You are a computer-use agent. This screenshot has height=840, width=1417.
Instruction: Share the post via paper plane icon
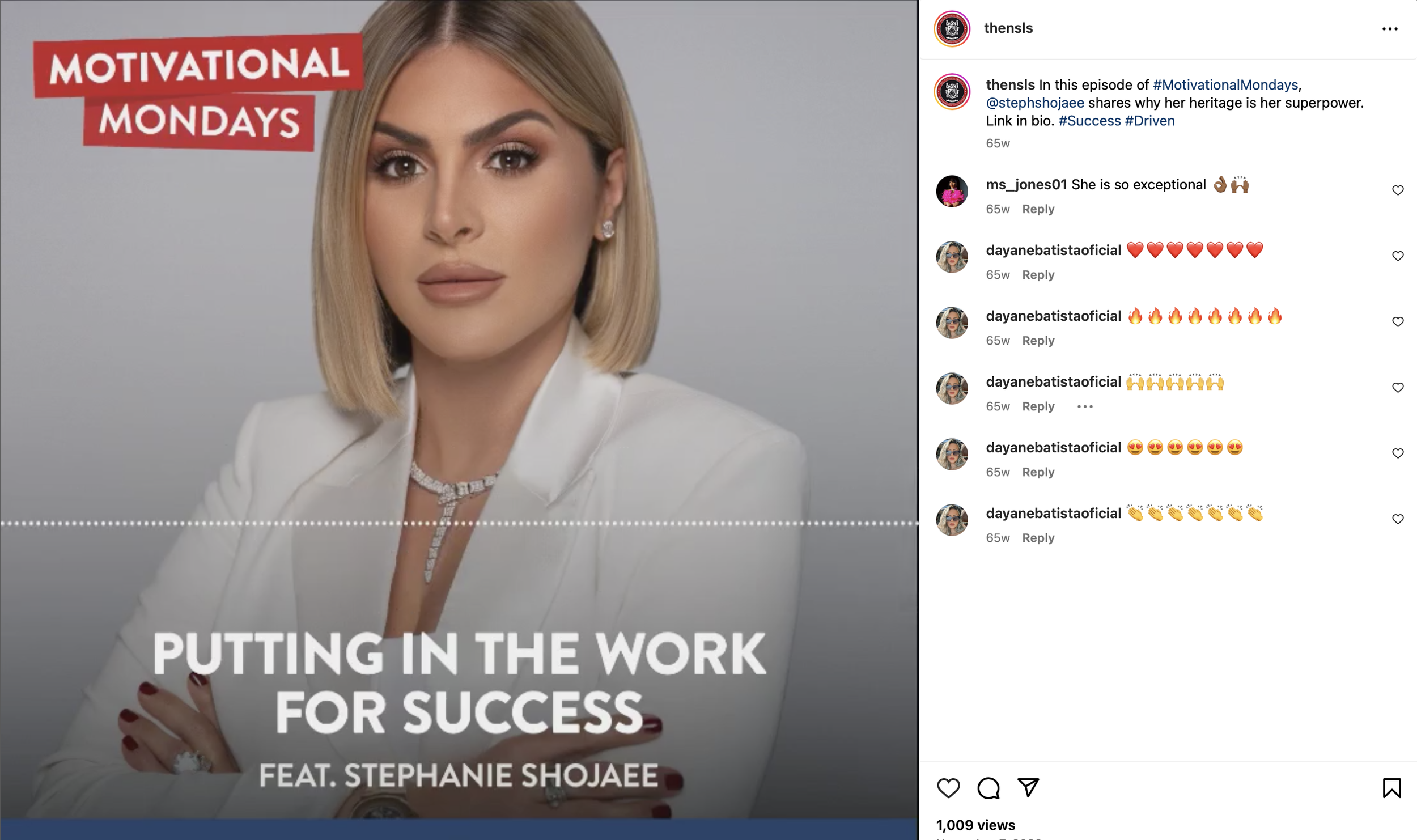(x=1028, y=788)
